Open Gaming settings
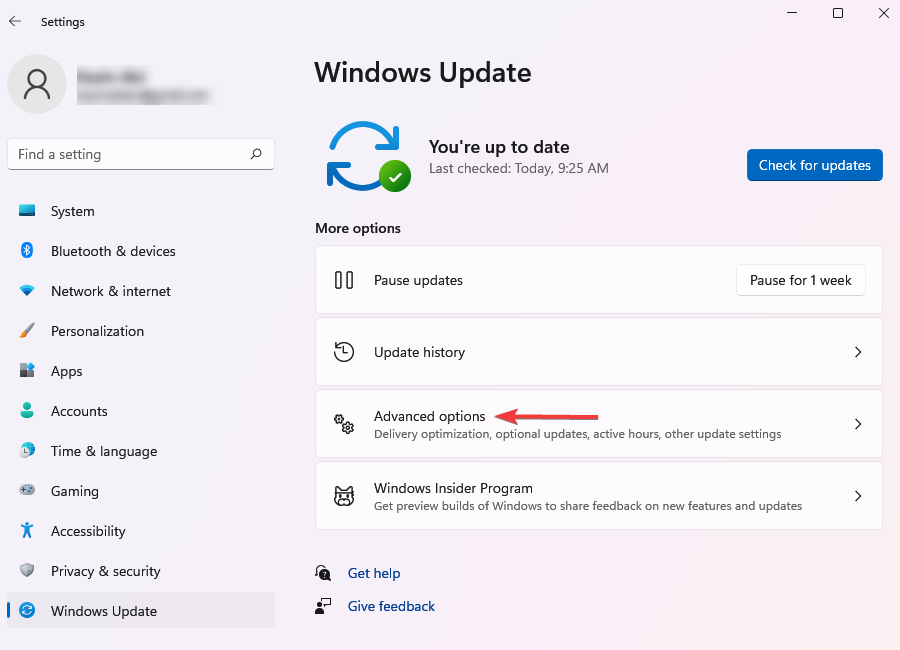Screen dimensions: 900x650 (141, 491)
